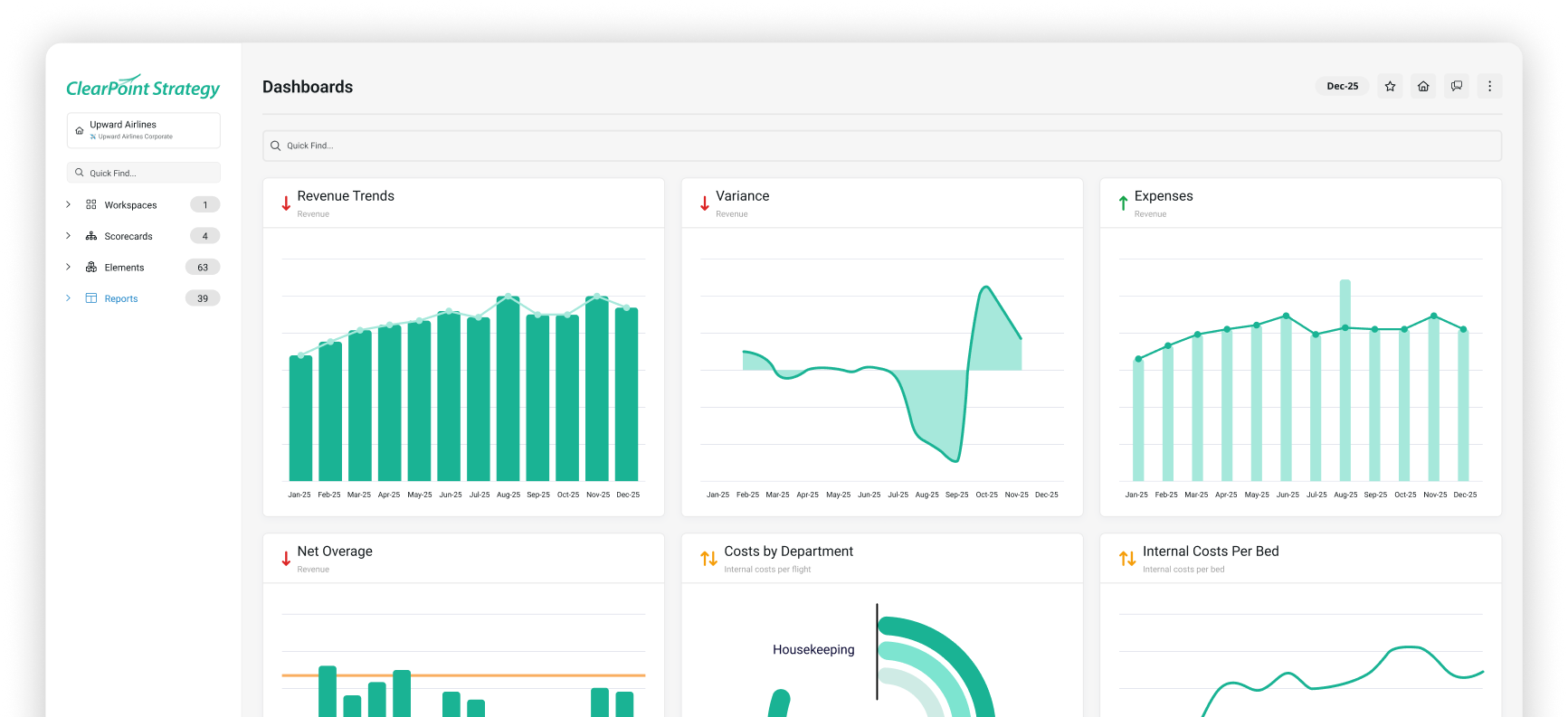This screenshot has height=717, width=1568.
Task: Click Expenses green up arrow status
Action: click(1123, 203)
